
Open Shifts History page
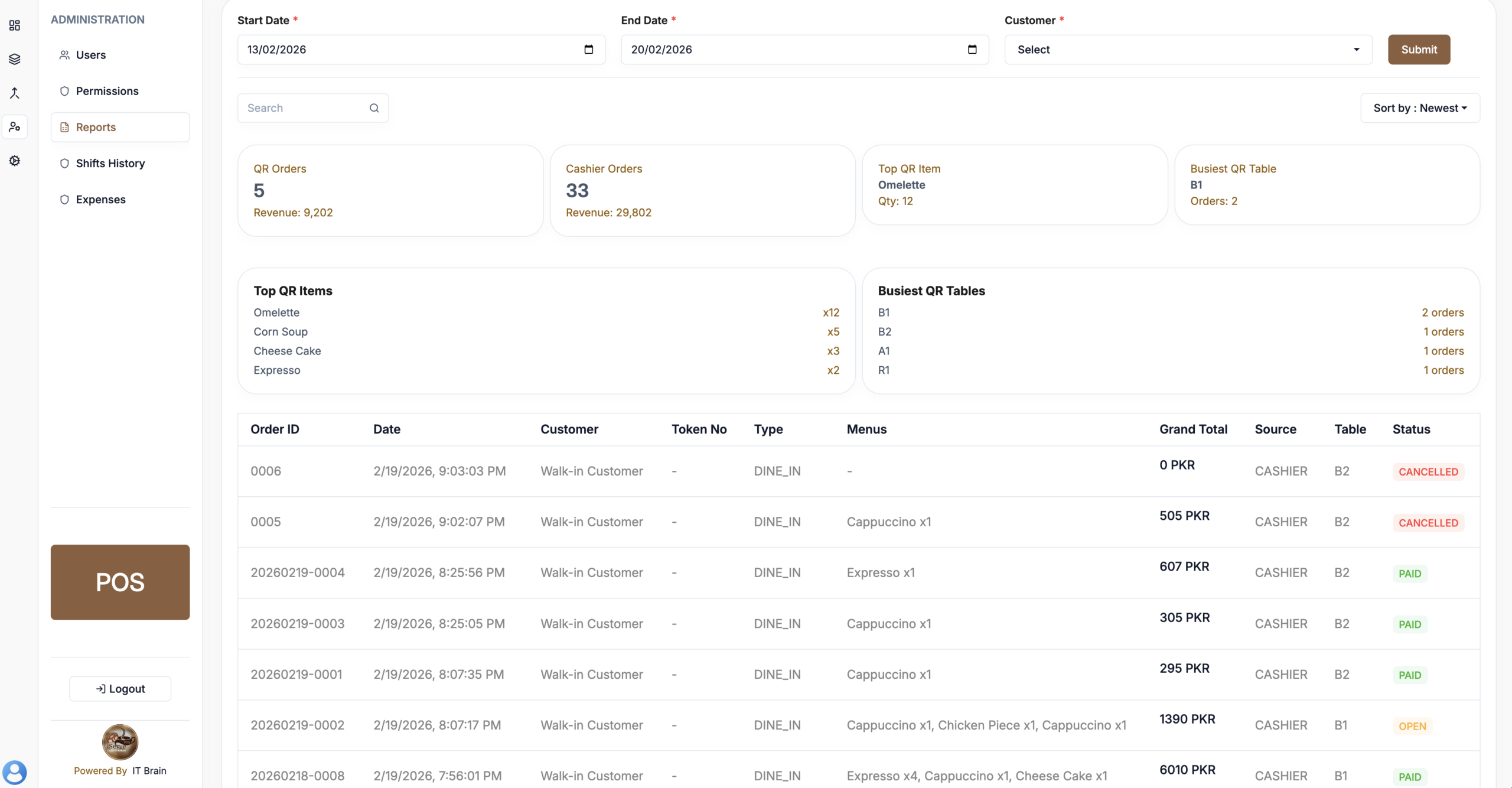click(110, 164)
